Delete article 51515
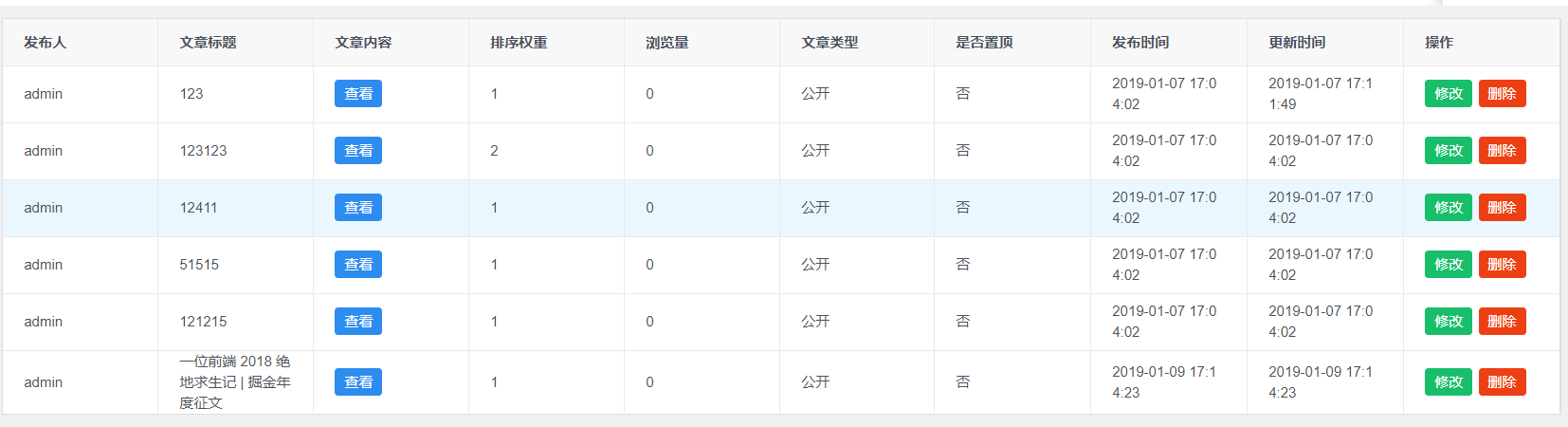The height and width of the screenshot is (427, 1568). point(1503,264)
